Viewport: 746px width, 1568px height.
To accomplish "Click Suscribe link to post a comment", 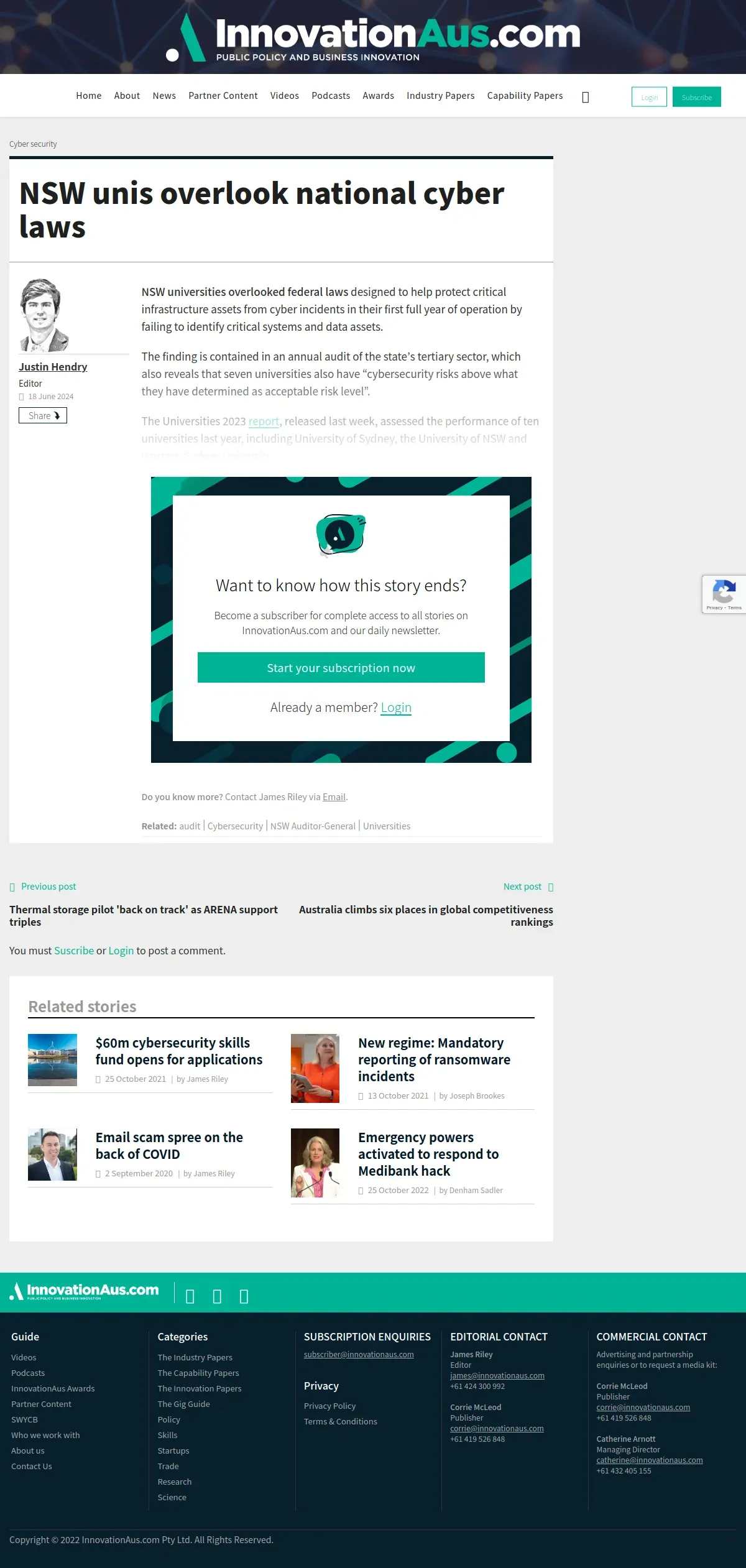I will (74, 951).
